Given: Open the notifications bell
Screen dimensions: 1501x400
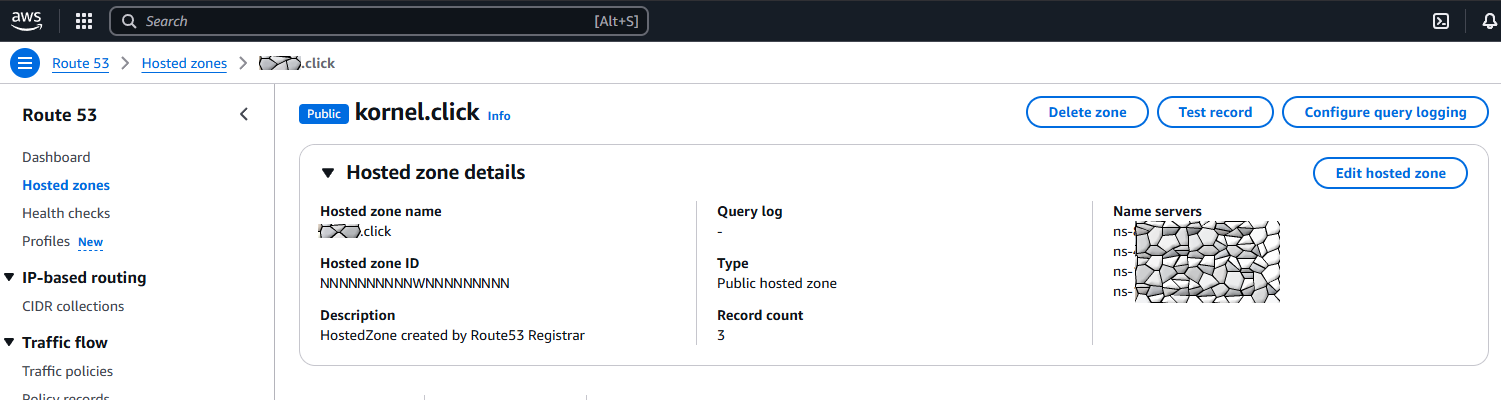Looking at the screenshot, I should click(1492, 21).
